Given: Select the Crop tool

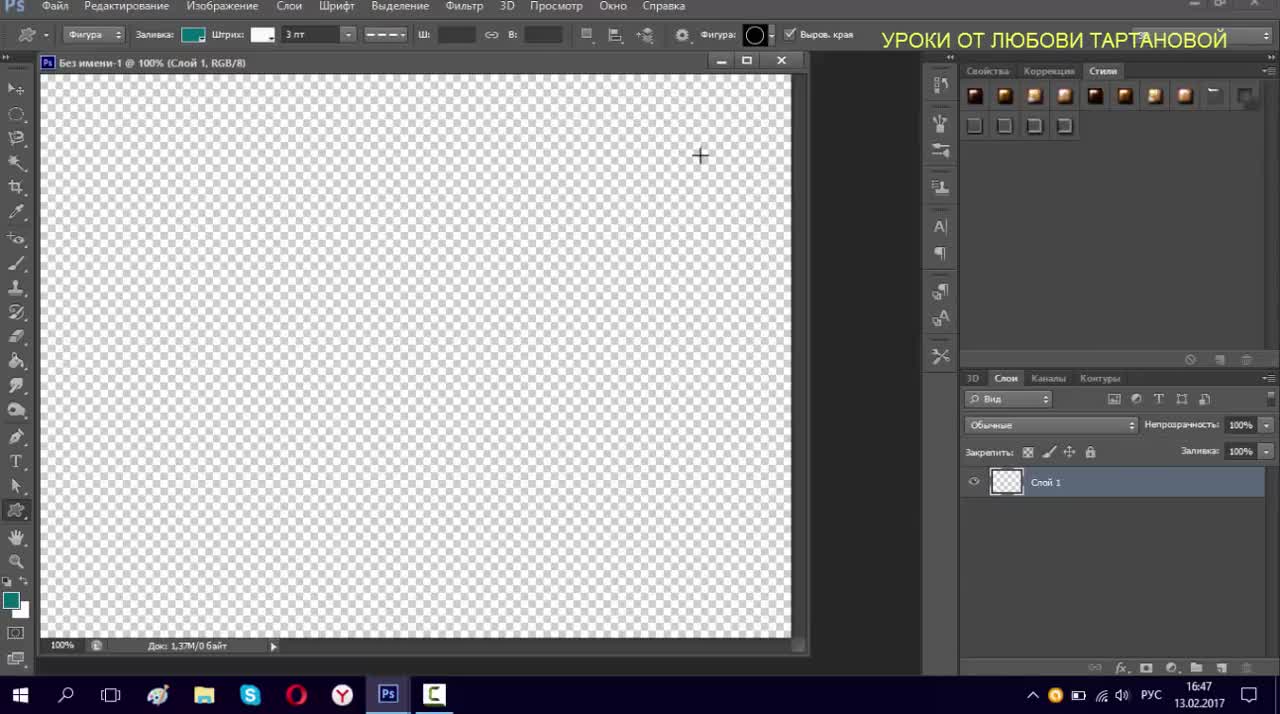Looking at the screenshot, I should point(16,188).
